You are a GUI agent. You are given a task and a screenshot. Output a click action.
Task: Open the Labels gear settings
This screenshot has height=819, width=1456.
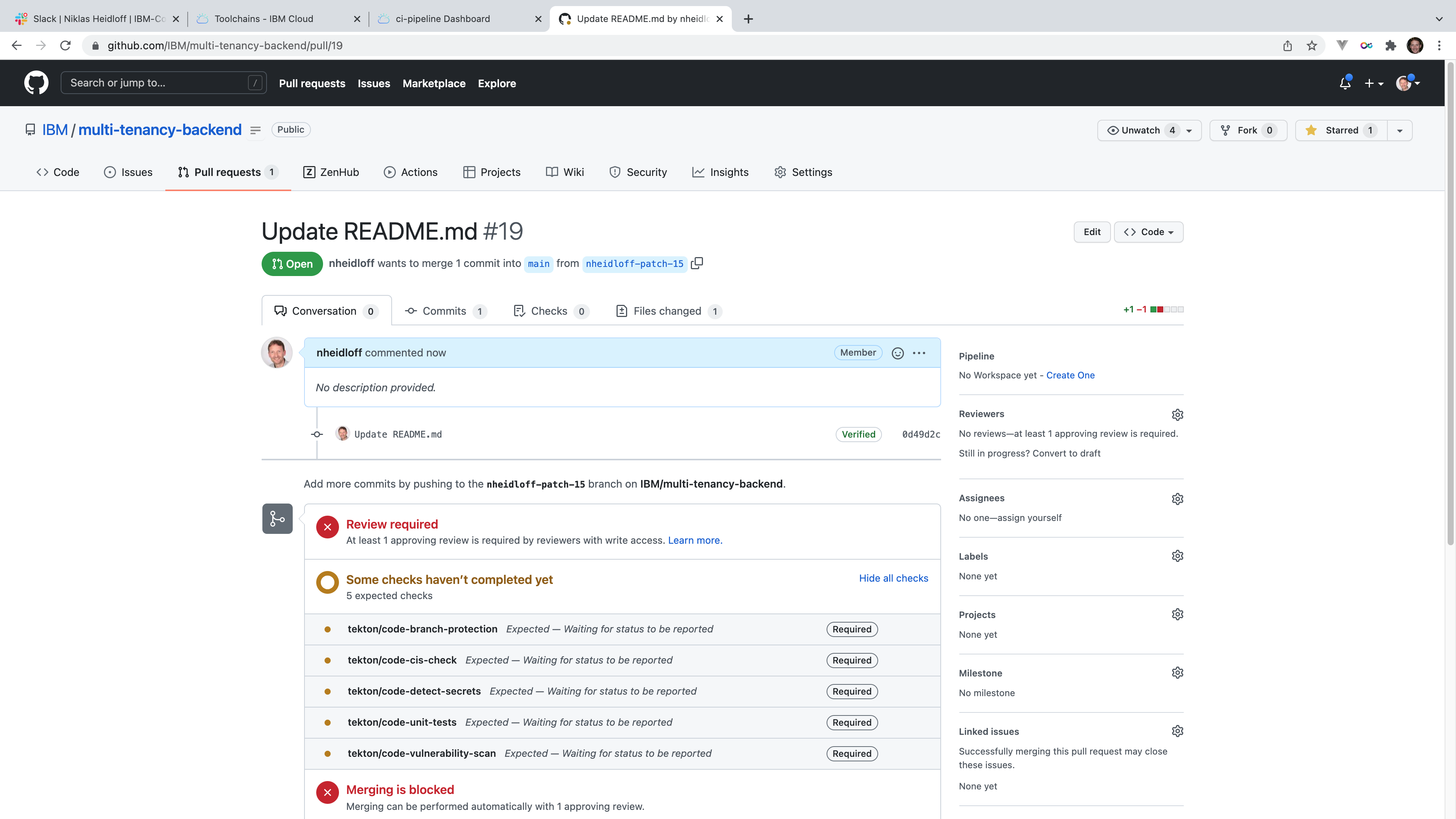[x=1177, y=556]
